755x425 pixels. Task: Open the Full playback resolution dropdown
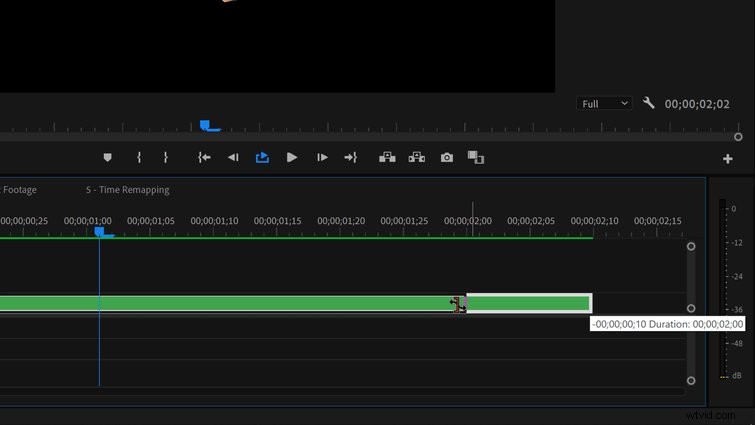coord(604,103)
